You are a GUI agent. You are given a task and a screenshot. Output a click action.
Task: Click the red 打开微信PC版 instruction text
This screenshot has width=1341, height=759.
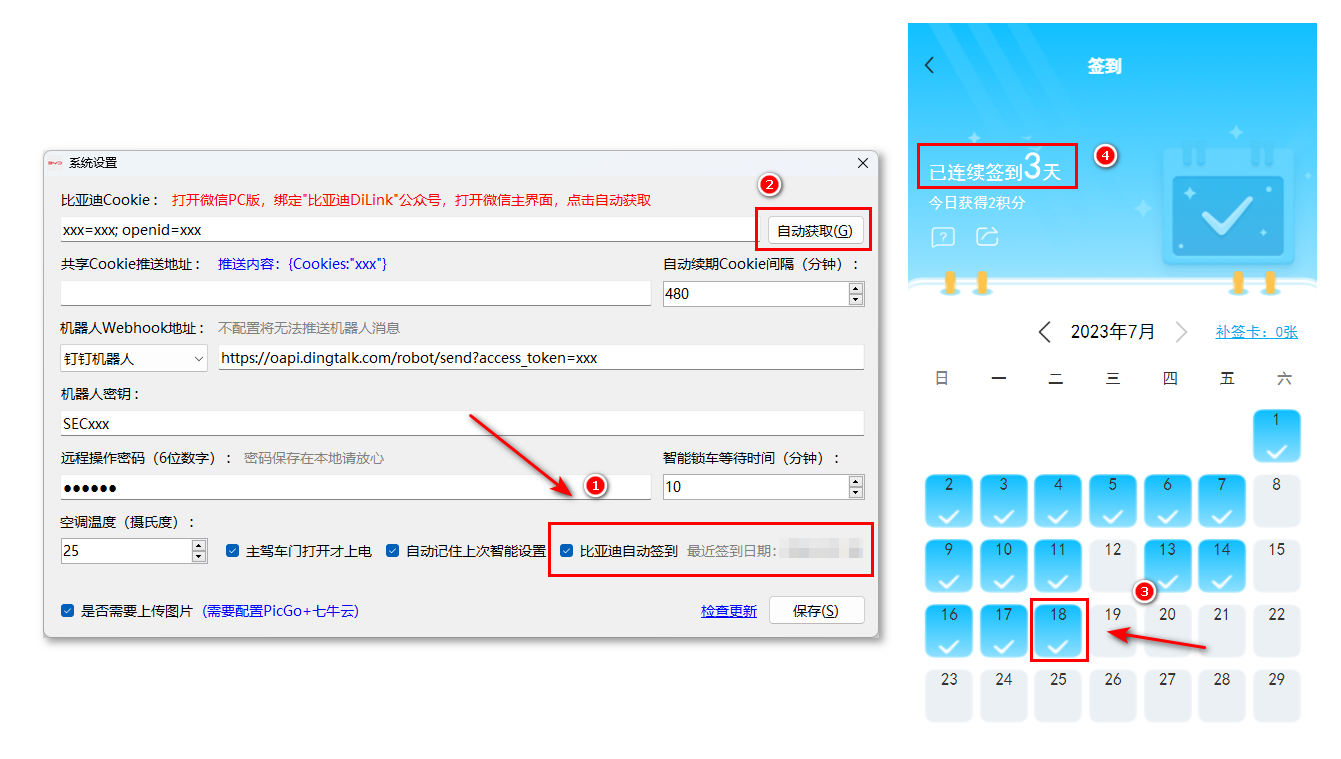click(411, 200)
